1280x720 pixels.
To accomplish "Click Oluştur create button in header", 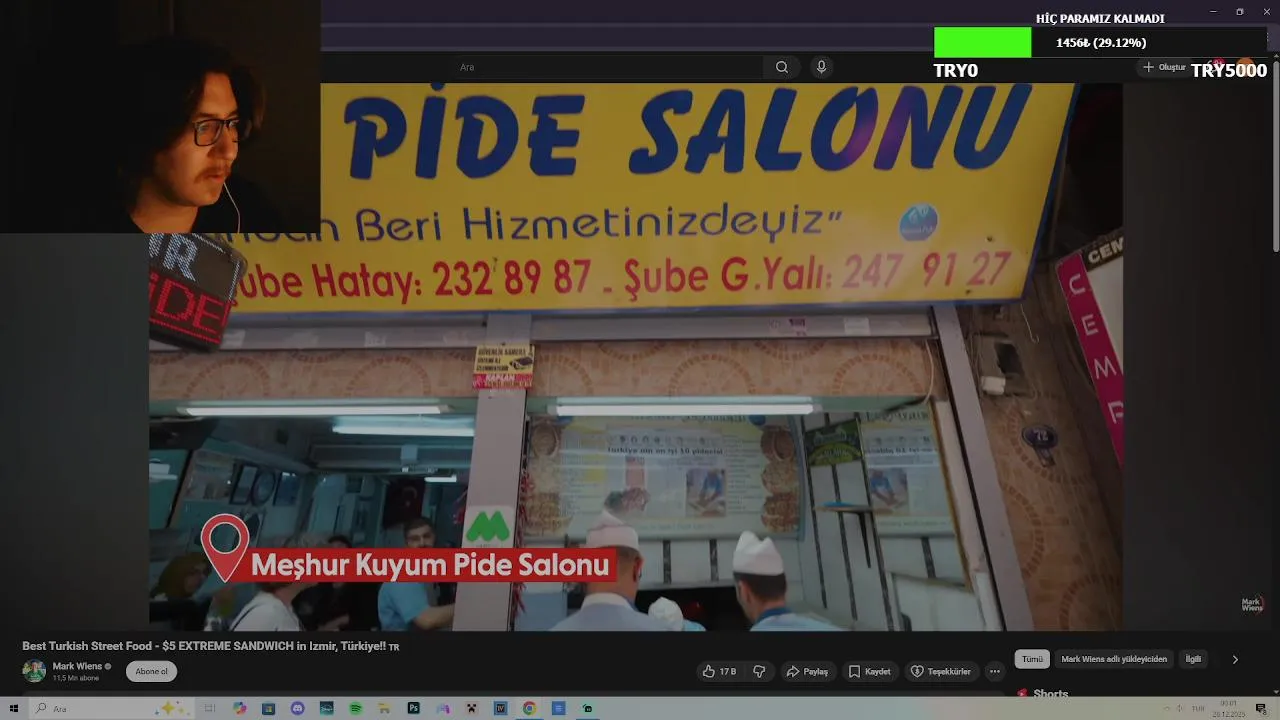I will tap(1165, 67).
